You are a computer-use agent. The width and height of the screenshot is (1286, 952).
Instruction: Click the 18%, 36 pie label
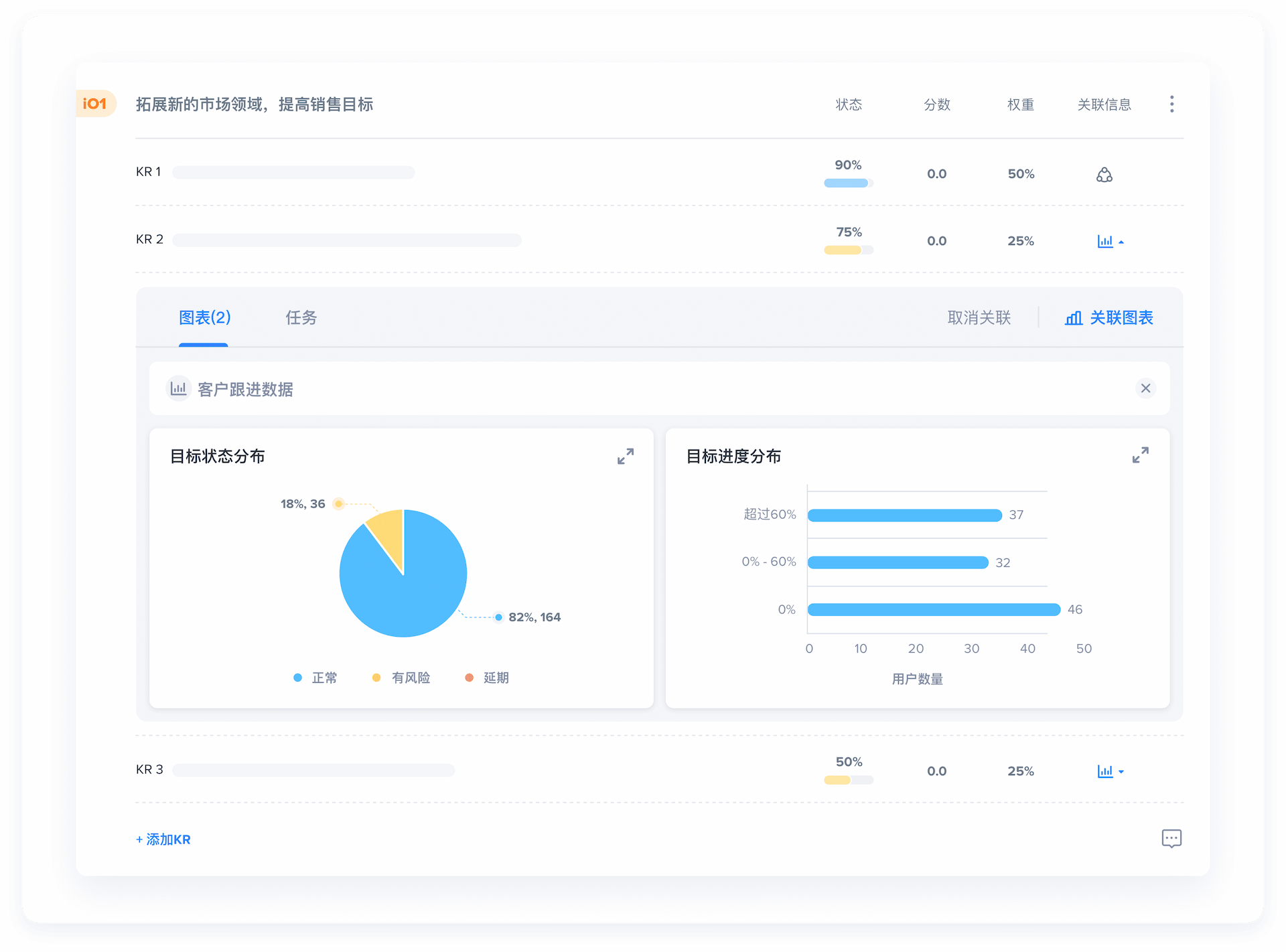point(303,504)
